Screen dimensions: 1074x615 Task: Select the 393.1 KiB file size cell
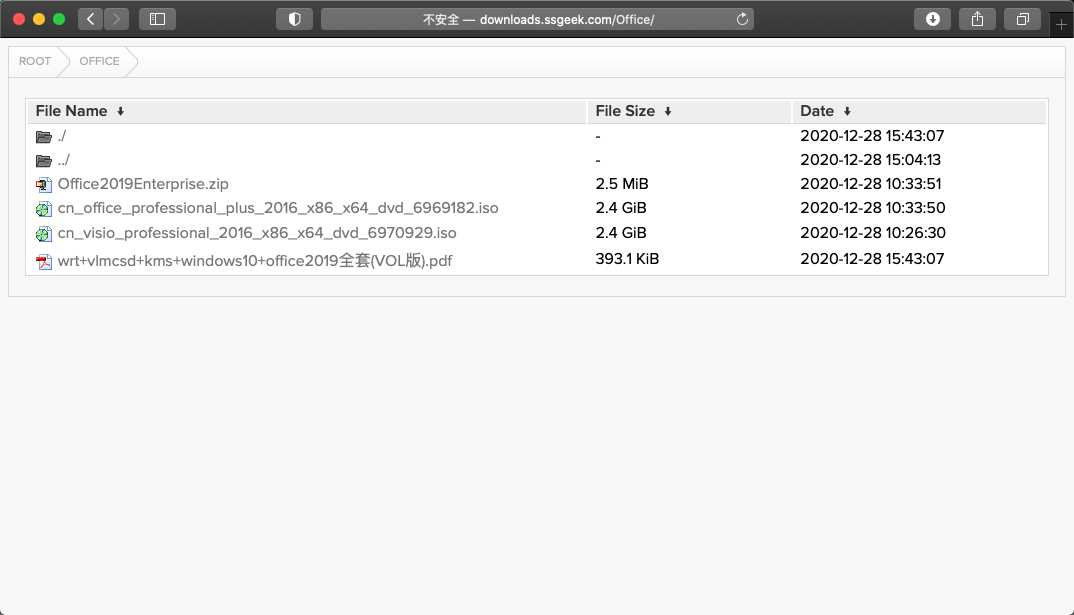click(627, 259)
